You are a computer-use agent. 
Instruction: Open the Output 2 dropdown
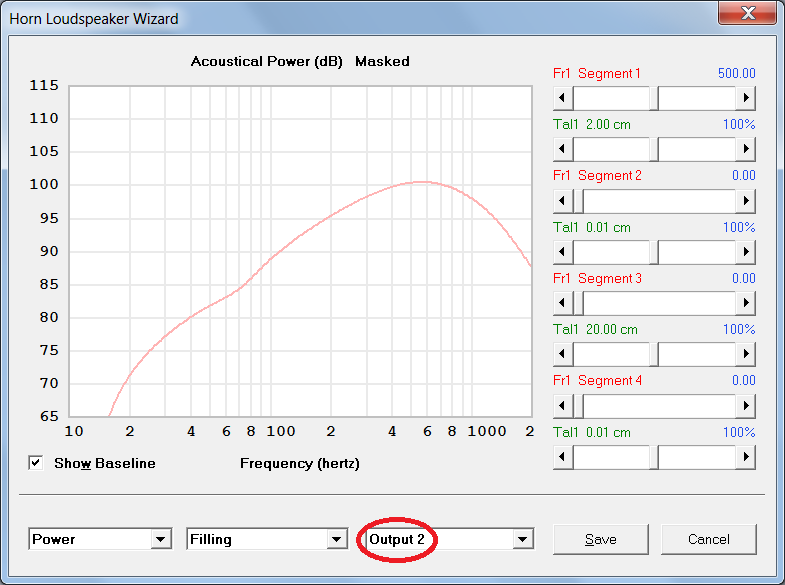(x=523, y=539)
